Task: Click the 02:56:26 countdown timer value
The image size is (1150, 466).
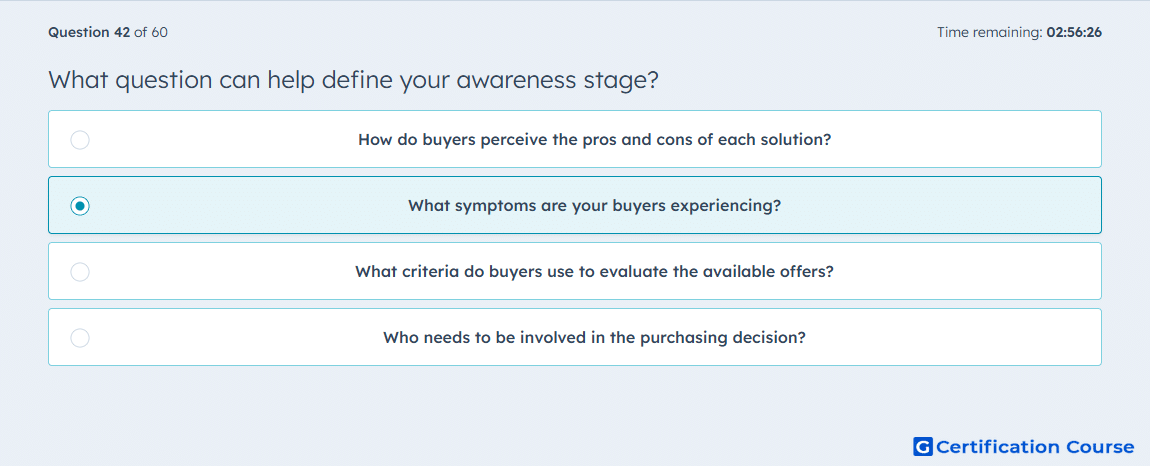Action: 1074,32
